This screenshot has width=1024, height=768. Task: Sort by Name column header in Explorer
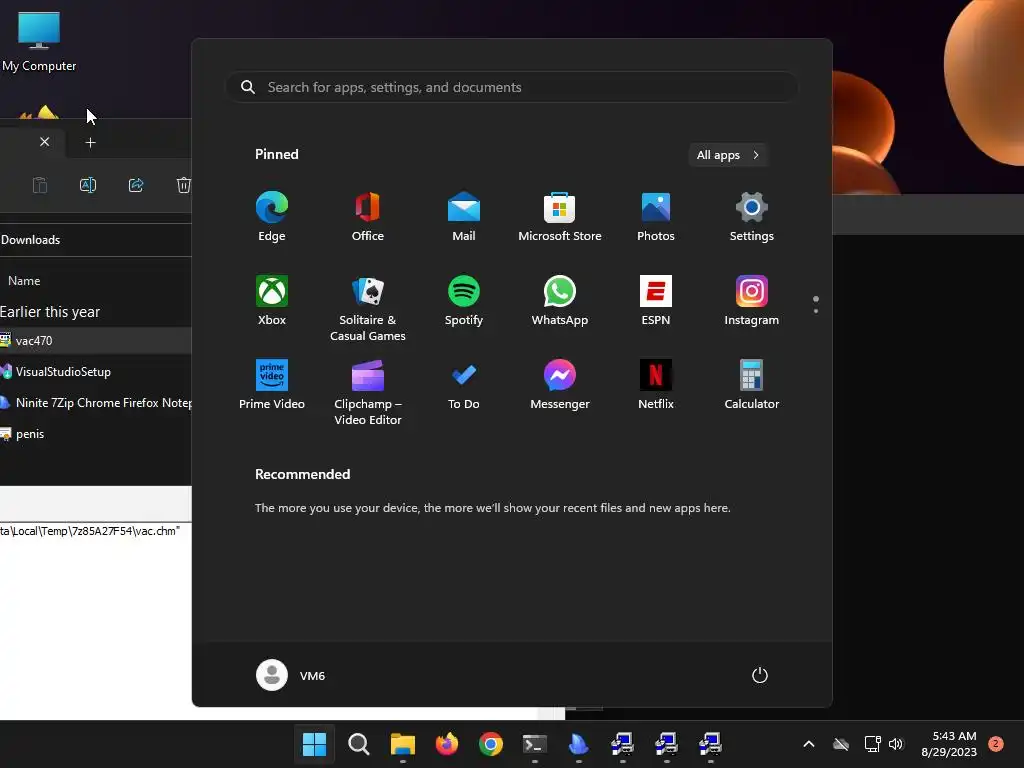click(x=24, y=281)
